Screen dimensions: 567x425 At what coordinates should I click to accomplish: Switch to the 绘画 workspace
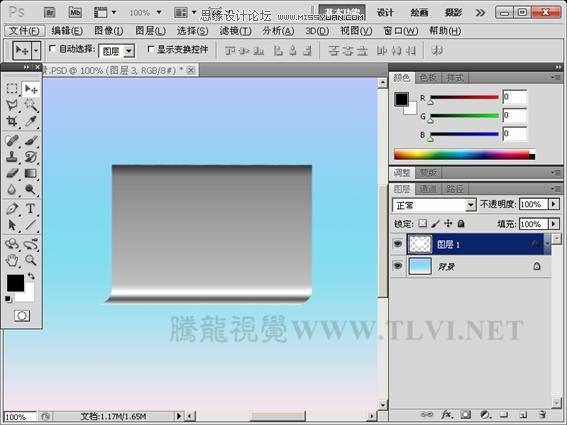pyautogui.click(x=419, y=13)
